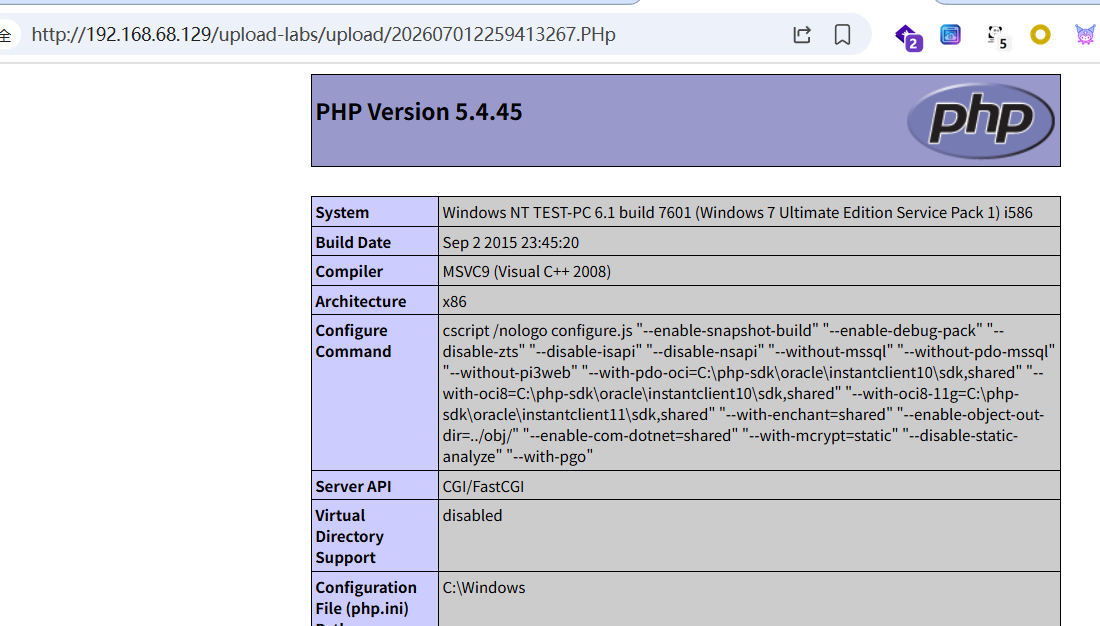
Task: Click the PHP Version 5.4.45 heading
Action: point(419,112)
